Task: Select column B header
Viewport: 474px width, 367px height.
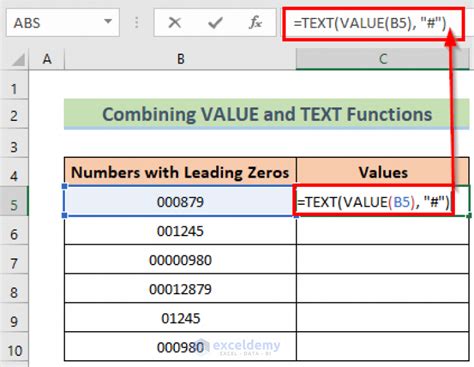Action: click(180, 59)
